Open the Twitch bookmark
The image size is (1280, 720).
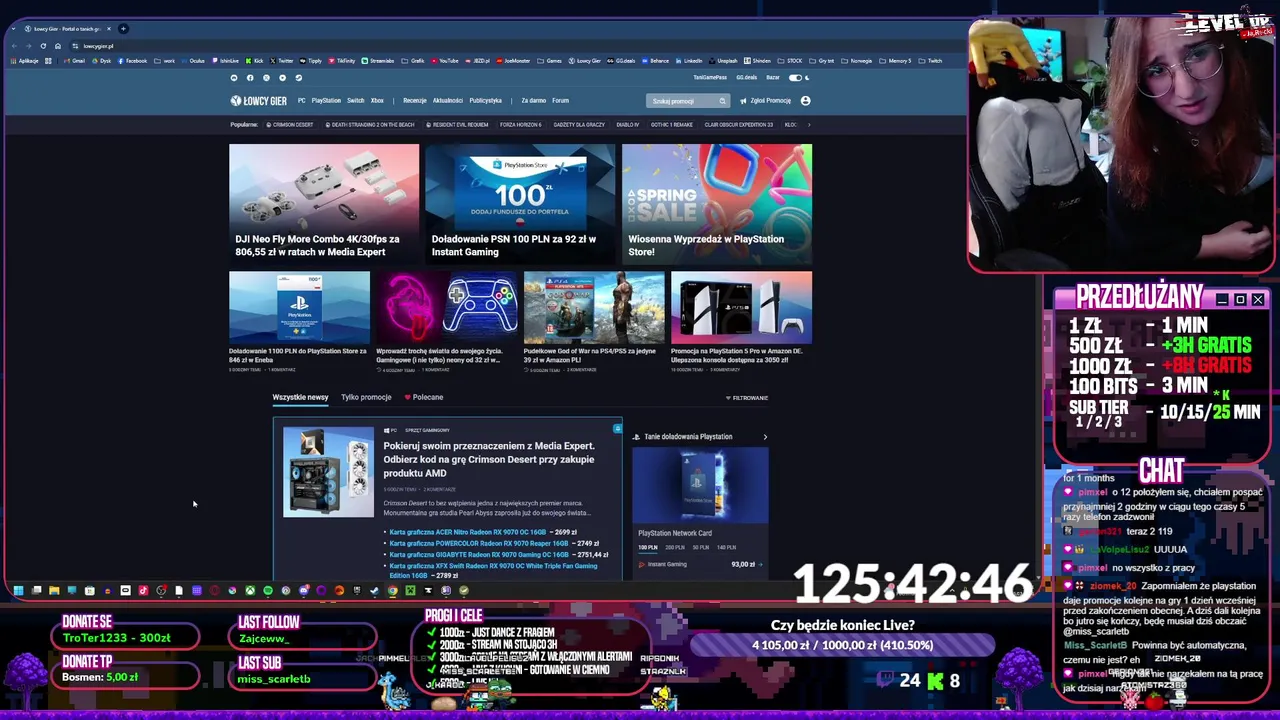(930, 61)
